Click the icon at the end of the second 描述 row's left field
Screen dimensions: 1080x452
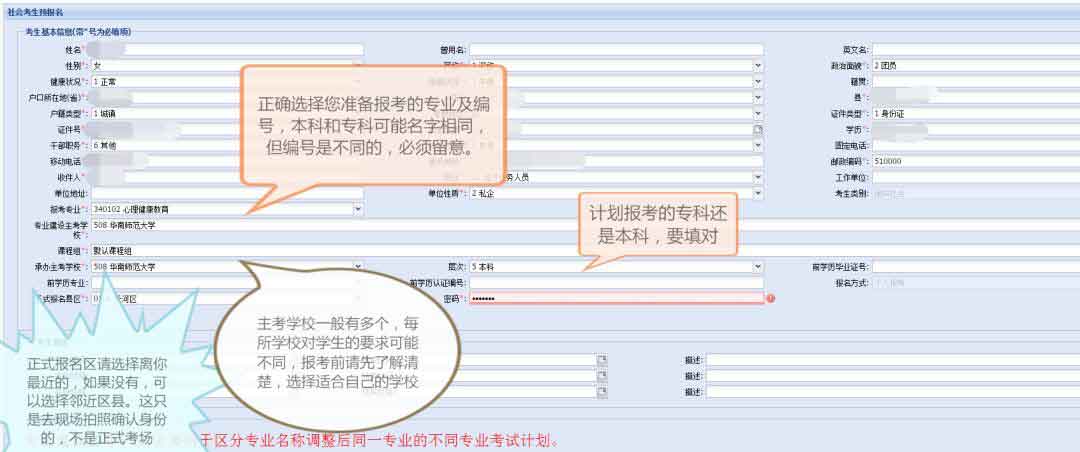[x=602, y=376]
